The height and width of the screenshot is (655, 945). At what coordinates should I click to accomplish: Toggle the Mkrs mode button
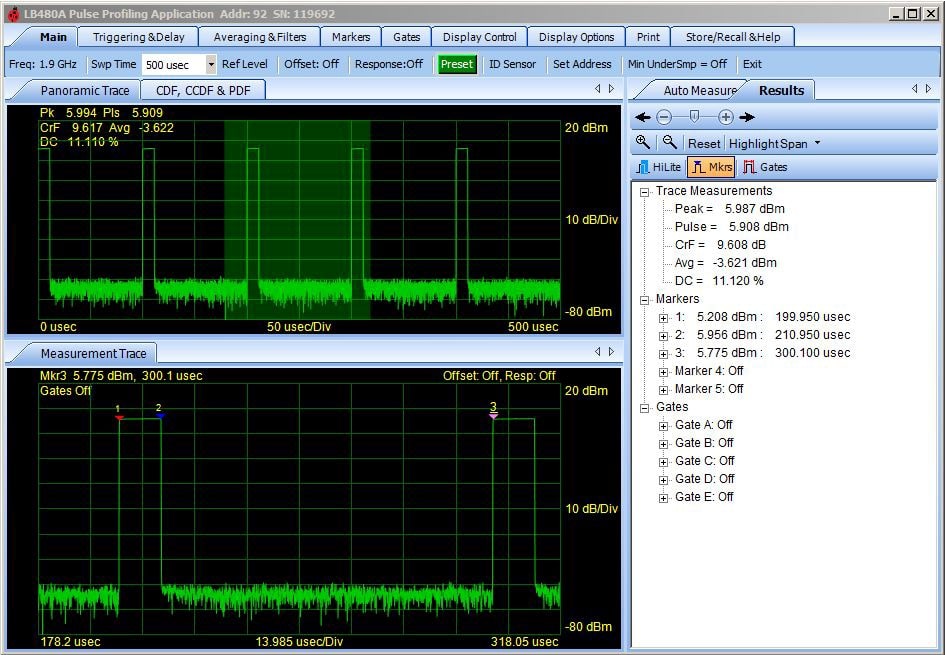pyautogui.click(x=711, y=167)
